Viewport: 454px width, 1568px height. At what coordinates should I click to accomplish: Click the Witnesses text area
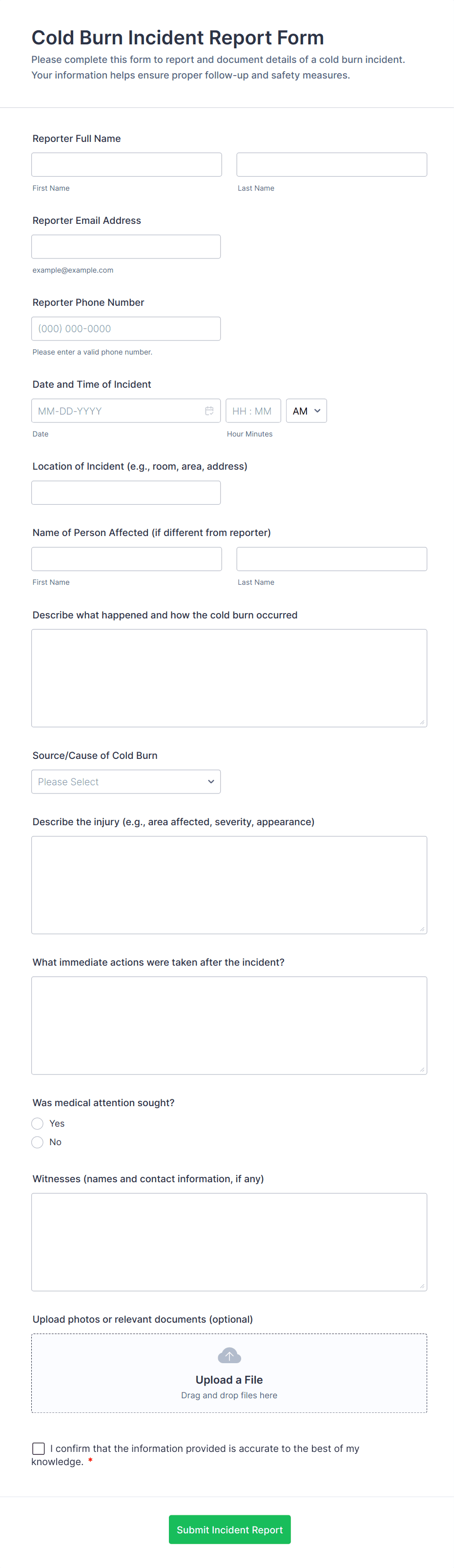229,1242
